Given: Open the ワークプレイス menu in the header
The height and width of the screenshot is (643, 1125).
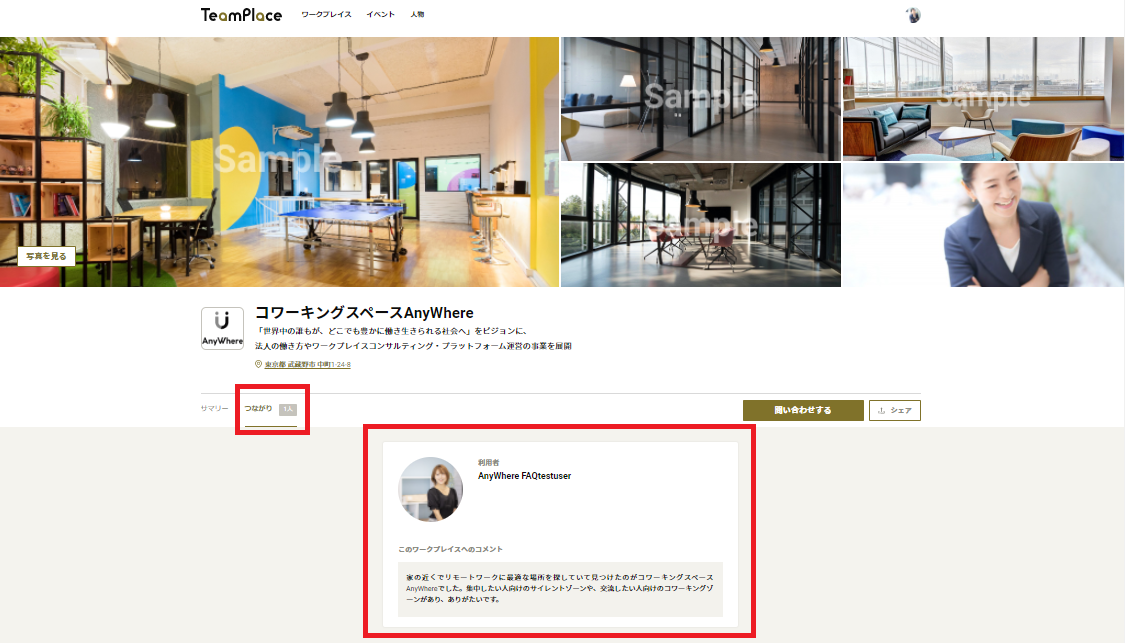Looking at the screenshot, I should point(326,15).
